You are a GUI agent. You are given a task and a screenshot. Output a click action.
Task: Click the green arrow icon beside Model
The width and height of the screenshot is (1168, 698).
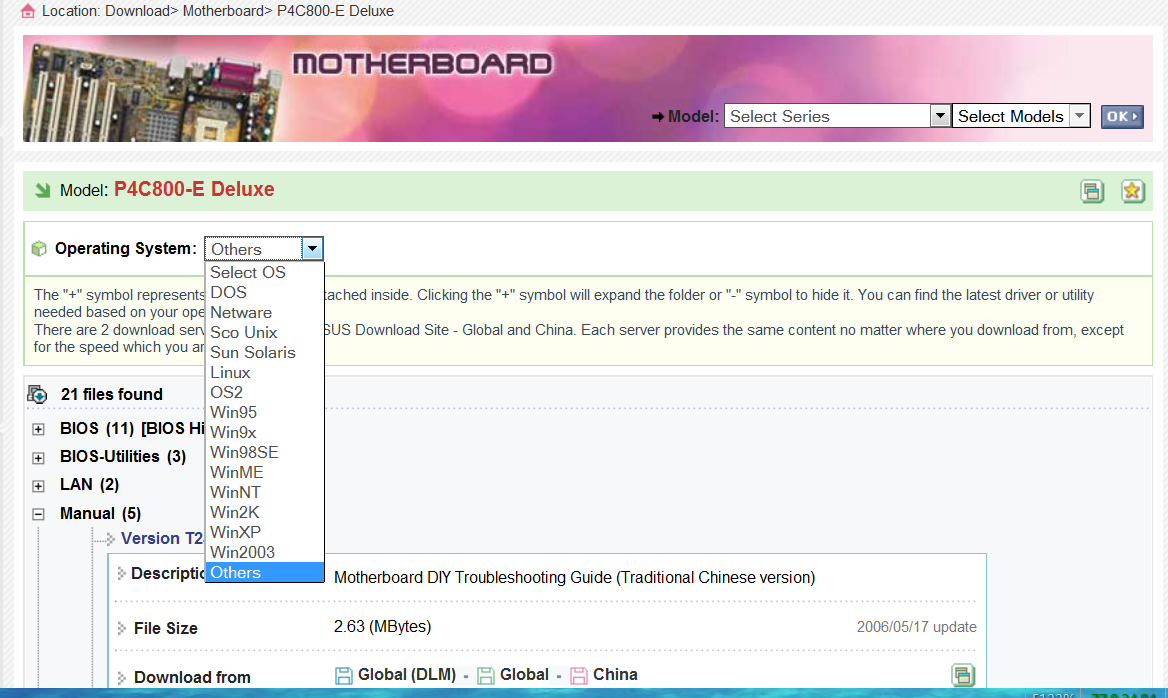42,191
